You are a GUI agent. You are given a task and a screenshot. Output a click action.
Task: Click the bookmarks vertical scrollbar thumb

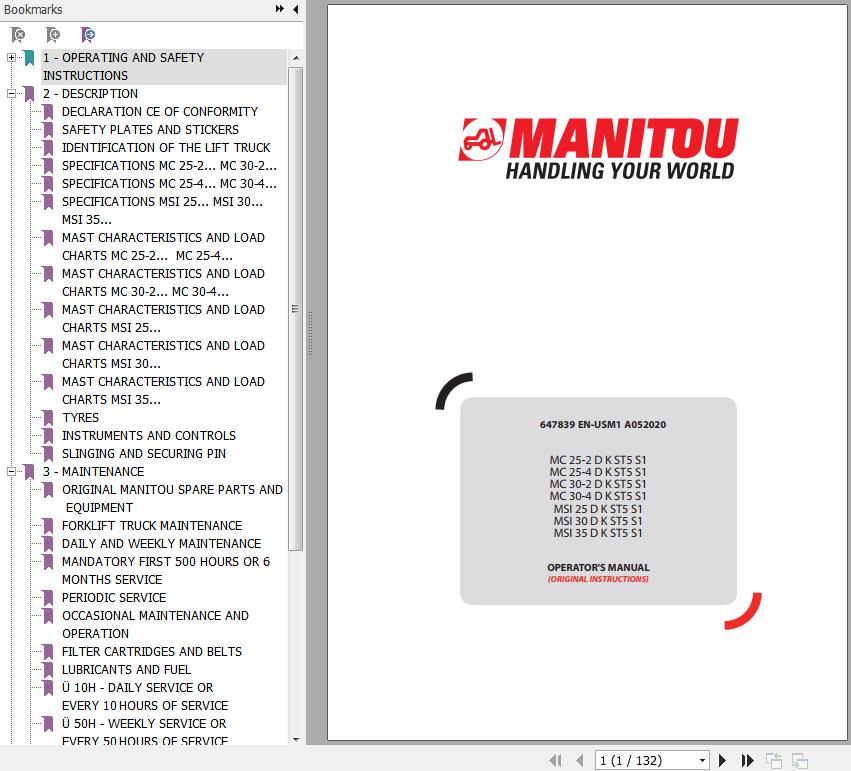296,309
